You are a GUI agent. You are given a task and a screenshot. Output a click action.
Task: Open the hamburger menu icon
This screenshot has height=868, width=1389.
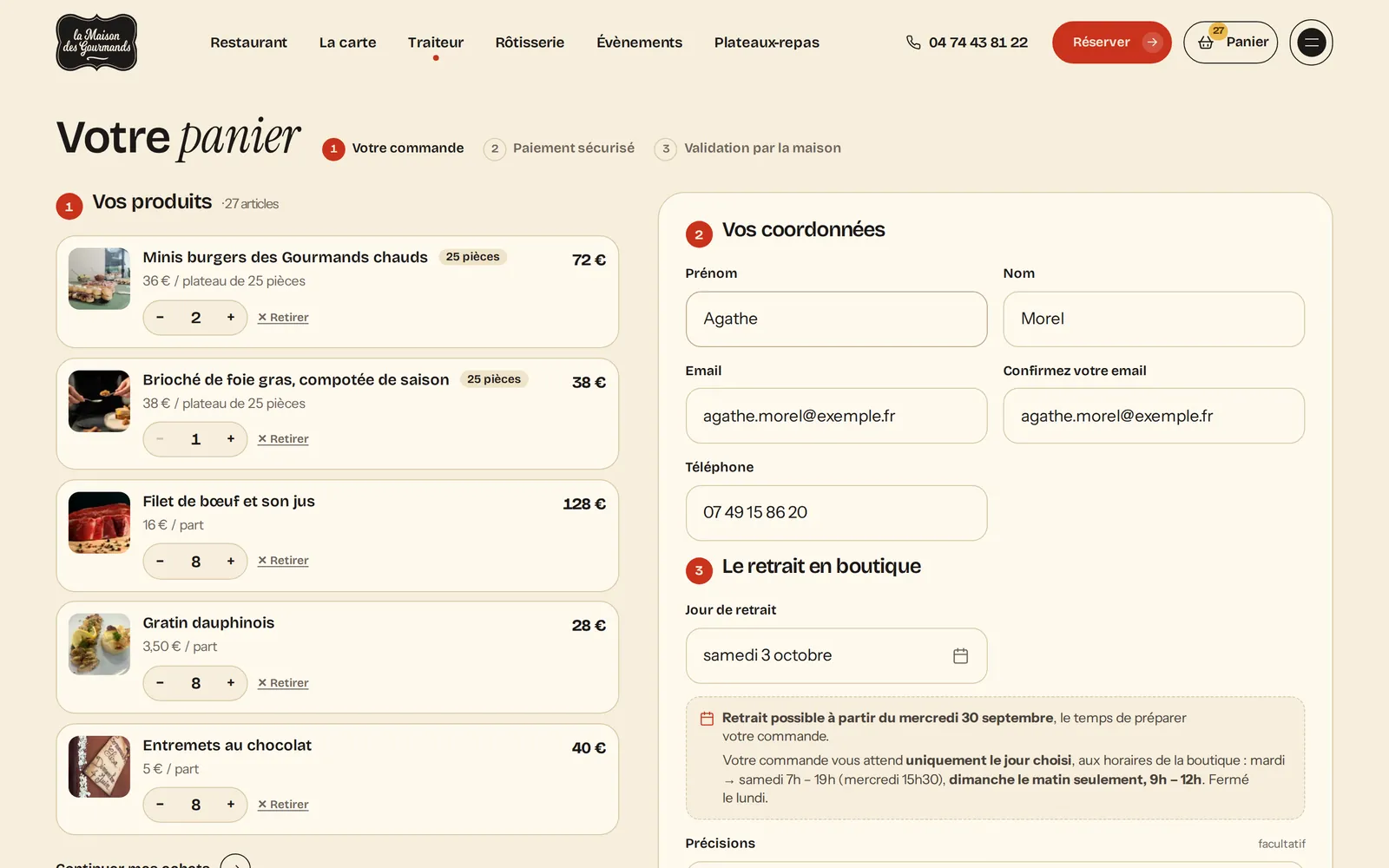pyautogui.click(x=1311, y=43)
